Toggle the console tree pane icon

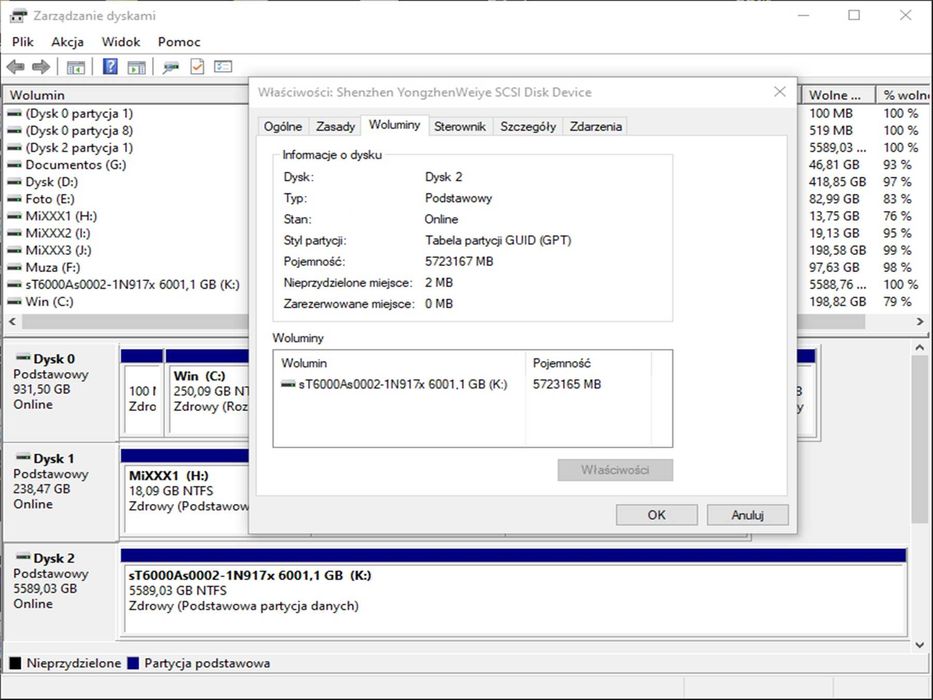(x=76, y=67)
